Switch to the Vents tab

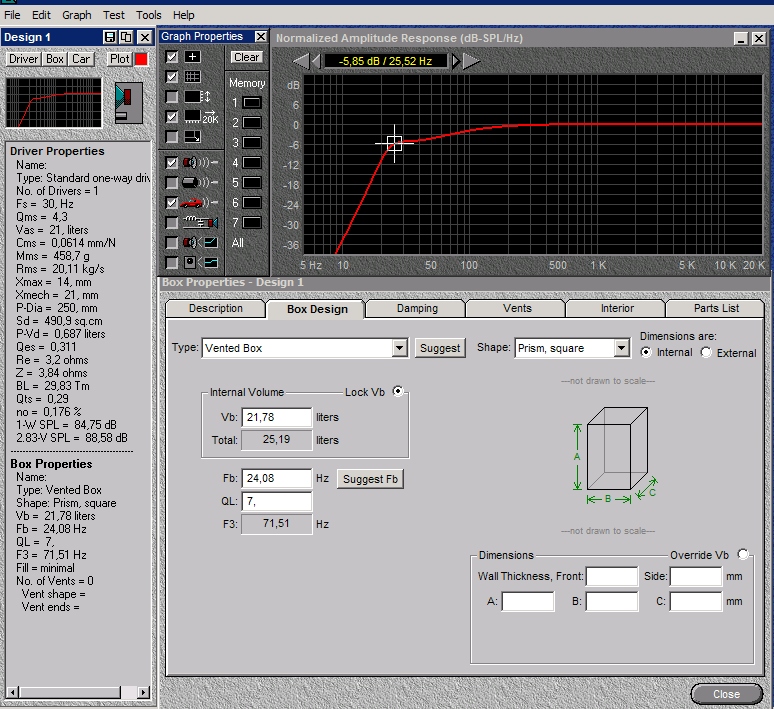[517, 309]
